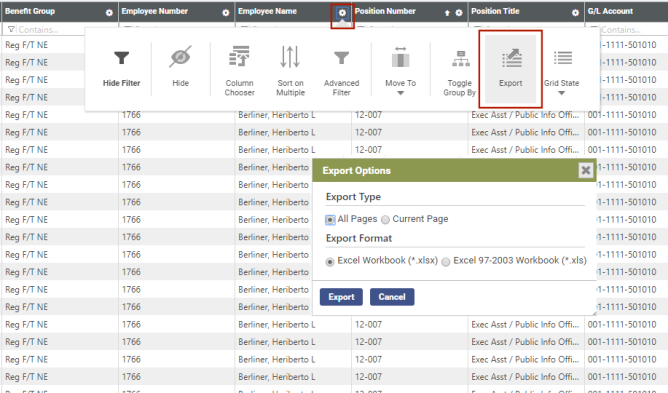This screenshot has height=393, width=668.
Task: Click the Benefit Group column header
Action: 30,12
